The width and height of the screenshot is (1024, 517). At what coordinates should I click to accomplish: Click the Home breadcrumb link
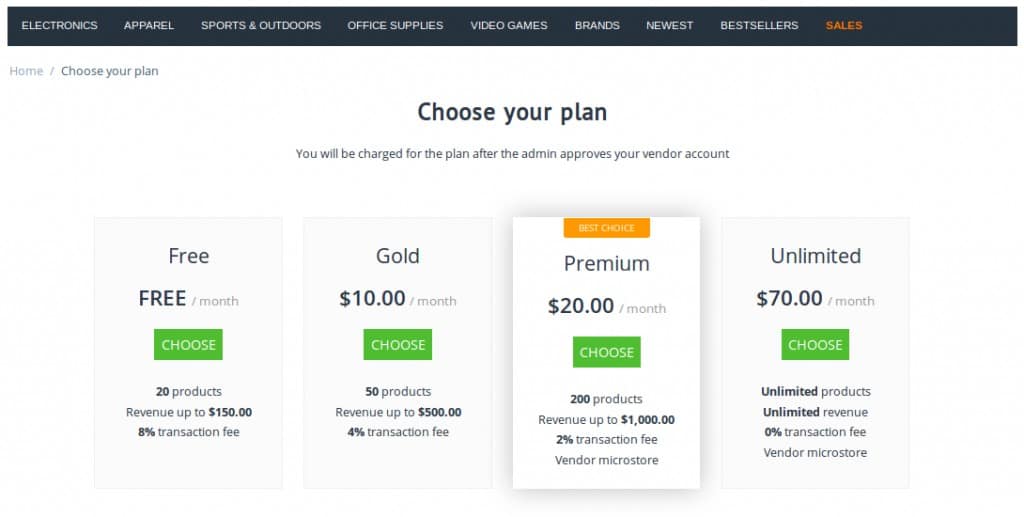click(26, 70)
